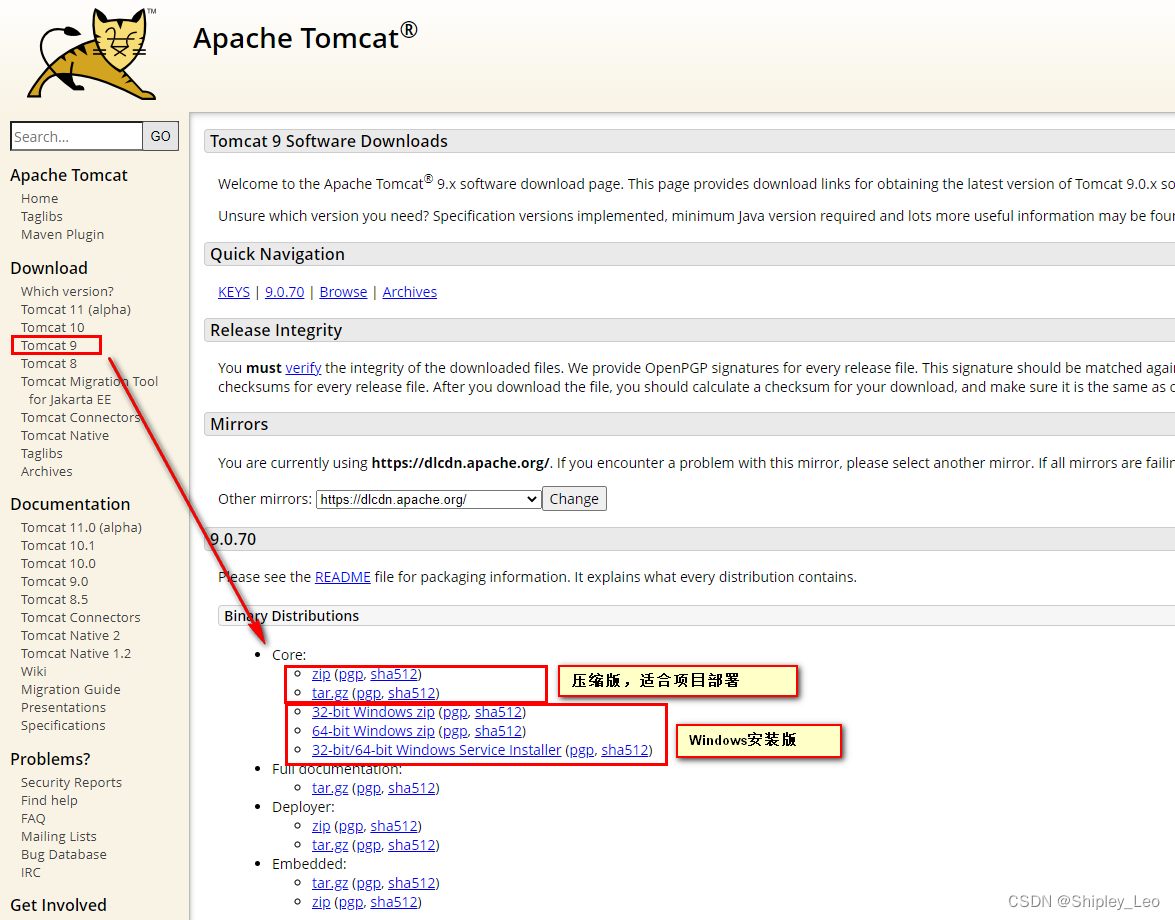Screen dimensions: 1175x920
Task: Select Tomcat 9 in Download menu
Action: tap(49, 345)
